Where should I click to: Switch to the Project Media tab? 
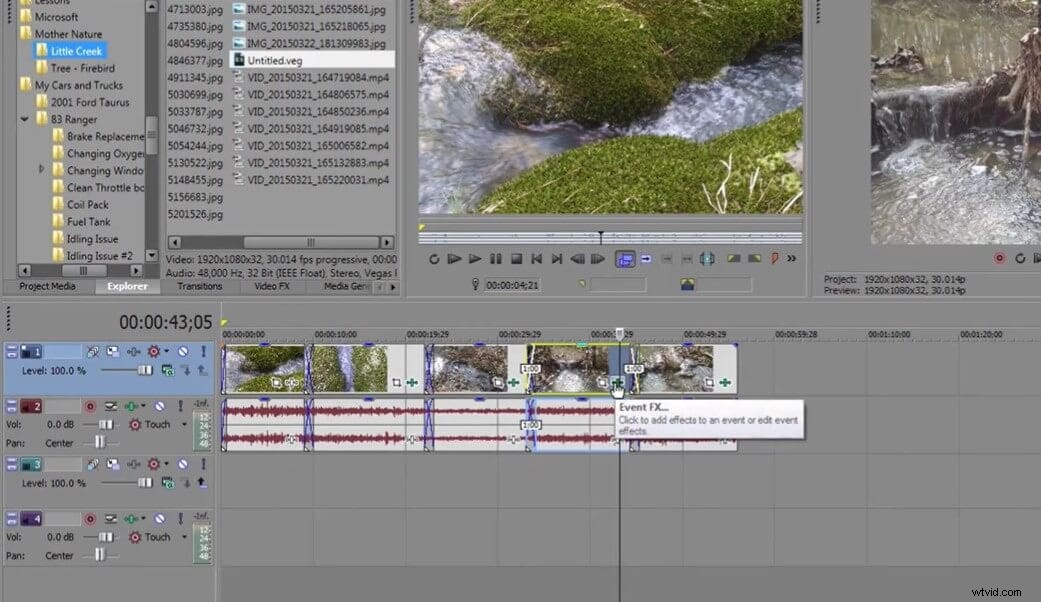48,286
